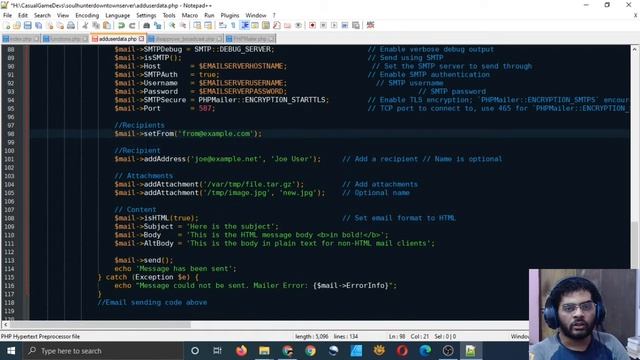Click the Open file toolbar icon
Viewport: 640px width, 360px height.
pyautogui.click(x=17, y=25)
